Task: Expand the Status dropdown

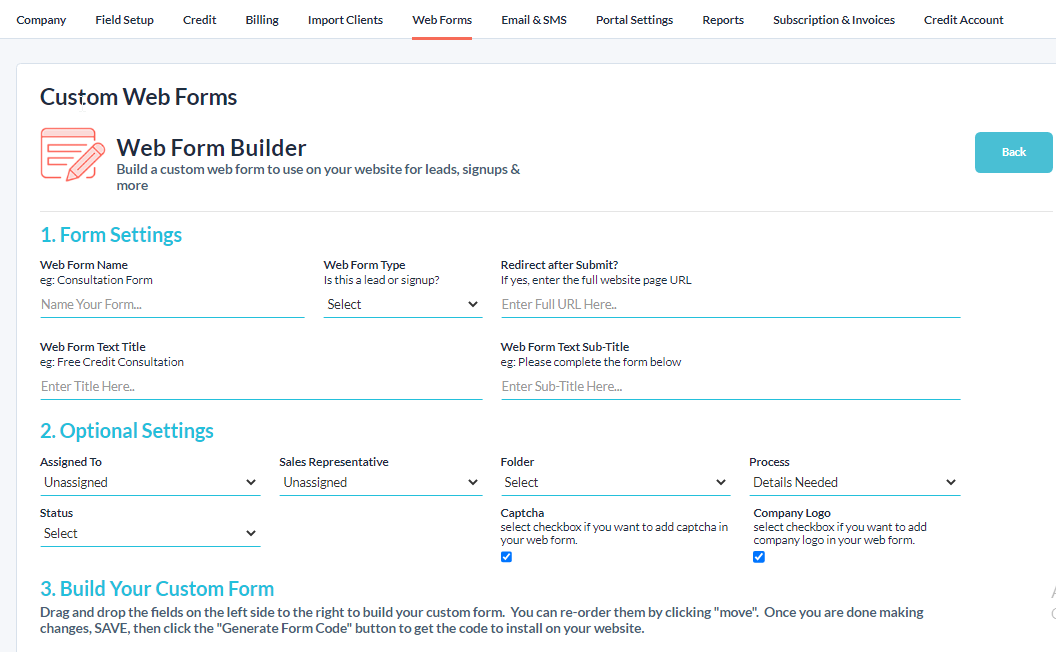Action: click(150, 533)
